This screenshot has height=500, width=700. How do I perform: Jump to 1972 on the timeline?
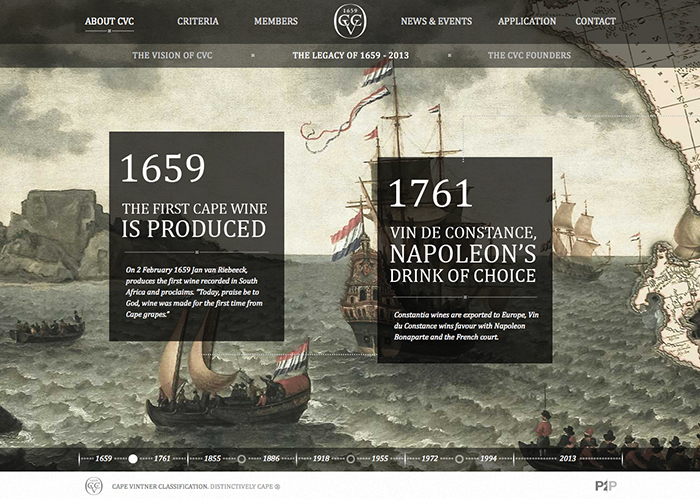430,458
